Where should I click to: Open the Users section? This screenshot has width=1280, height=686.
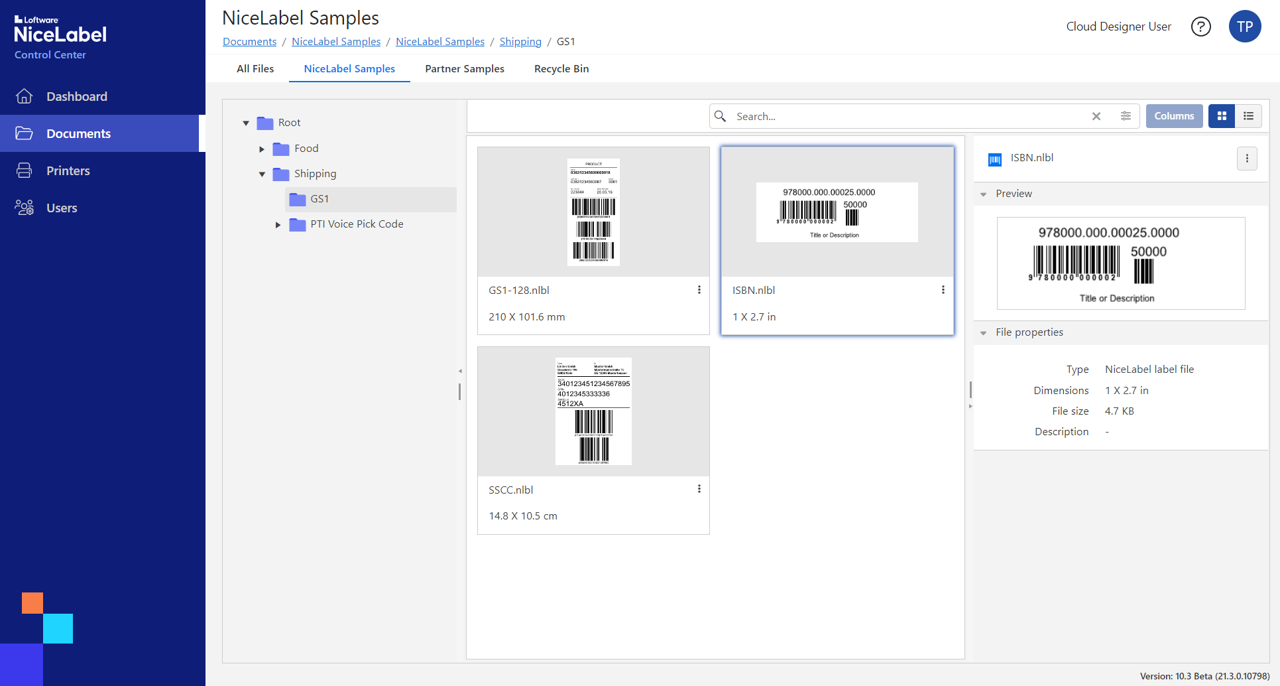point(62,207)
